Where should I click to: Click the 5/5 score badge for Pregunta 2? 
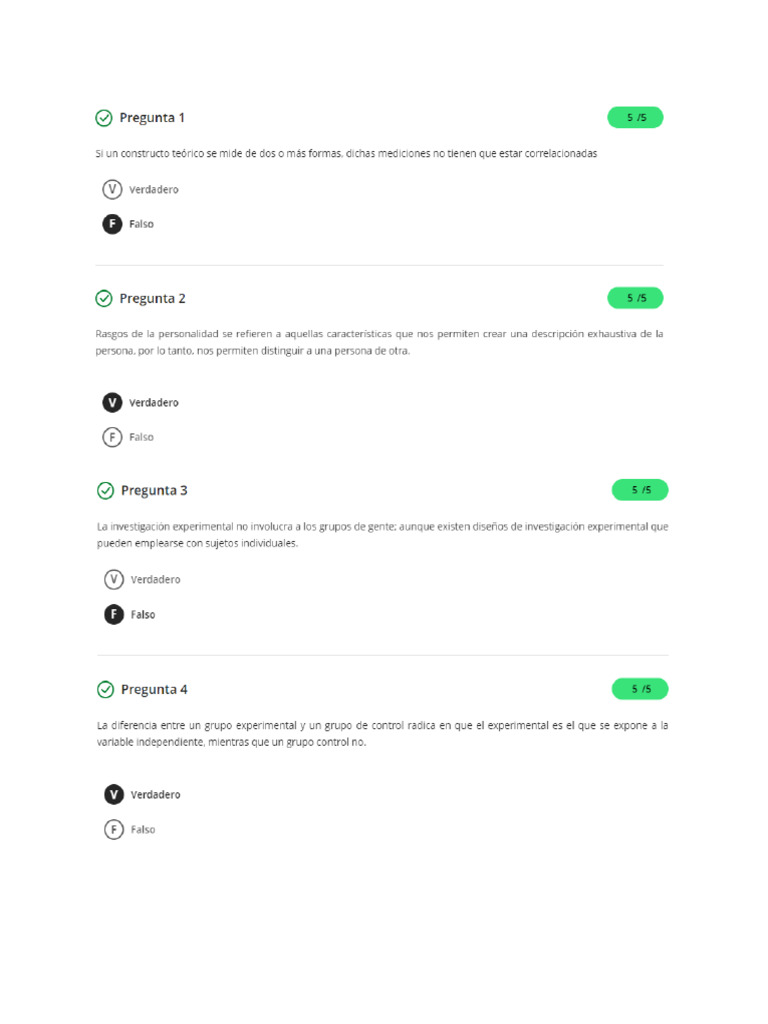[x=635, y=298]
